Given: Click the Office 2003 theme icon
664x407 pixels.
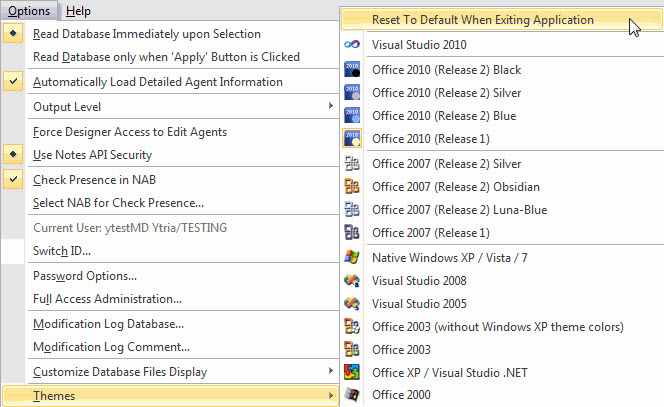Looking at the screenshot, I should [x=352, y=349].
